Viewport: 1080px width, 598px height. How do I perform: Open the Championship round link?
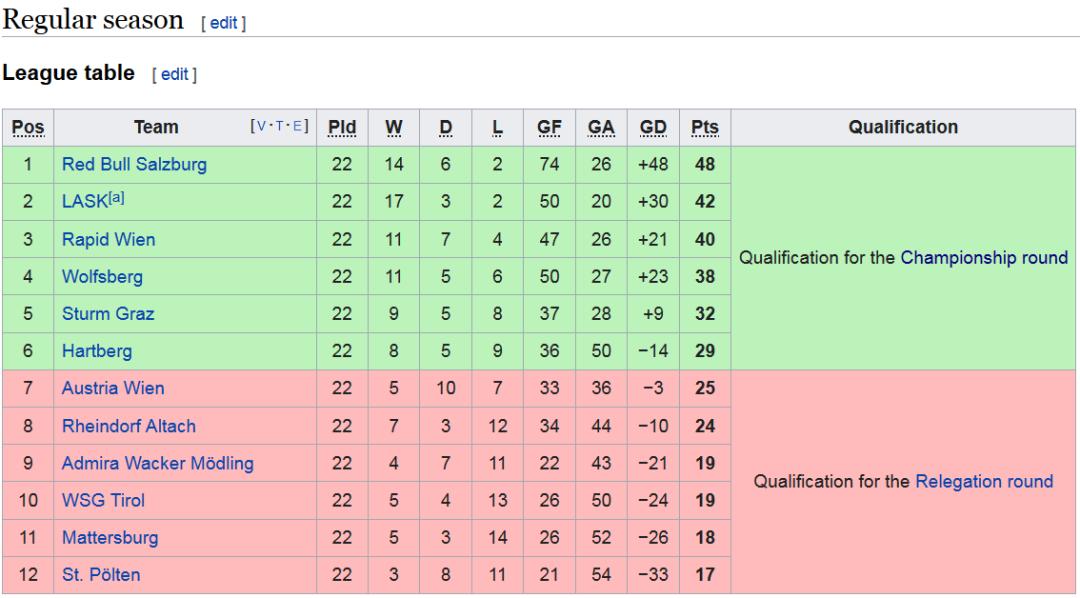984,258
